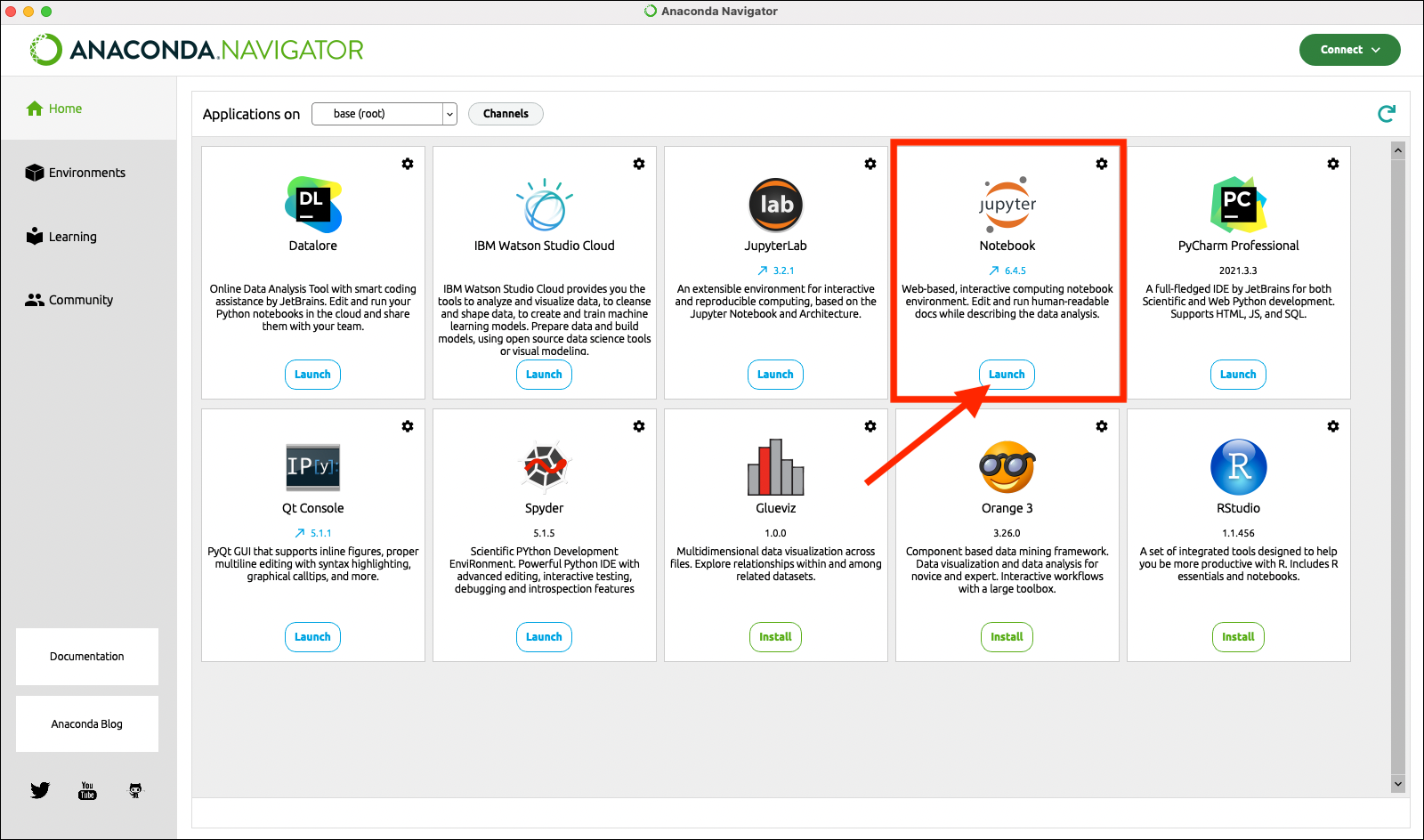Image resolution: width=1424 pixels, height=840 pixels.
Task: Launch PyCharm Professional
Action: click(x=1238, y=375)
